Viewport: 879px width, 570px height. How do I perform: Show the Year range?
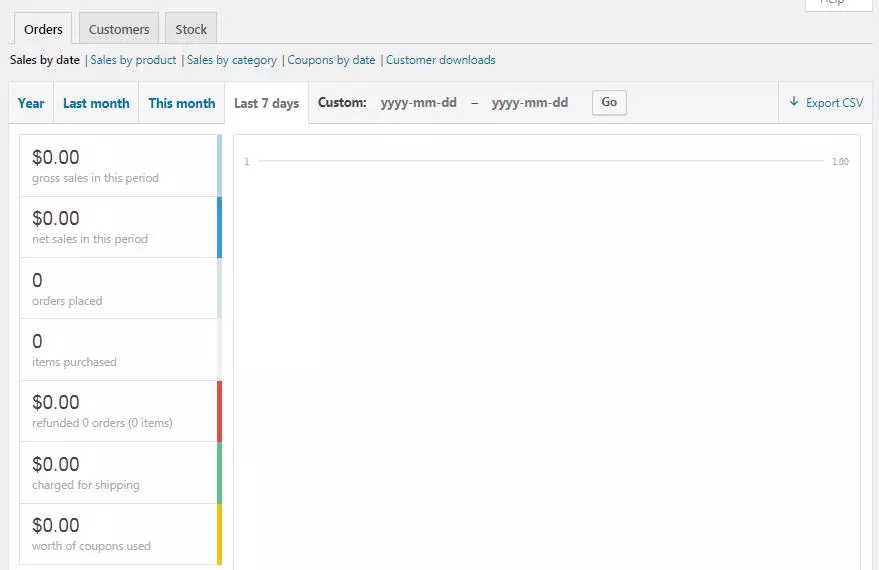(31, 103)
